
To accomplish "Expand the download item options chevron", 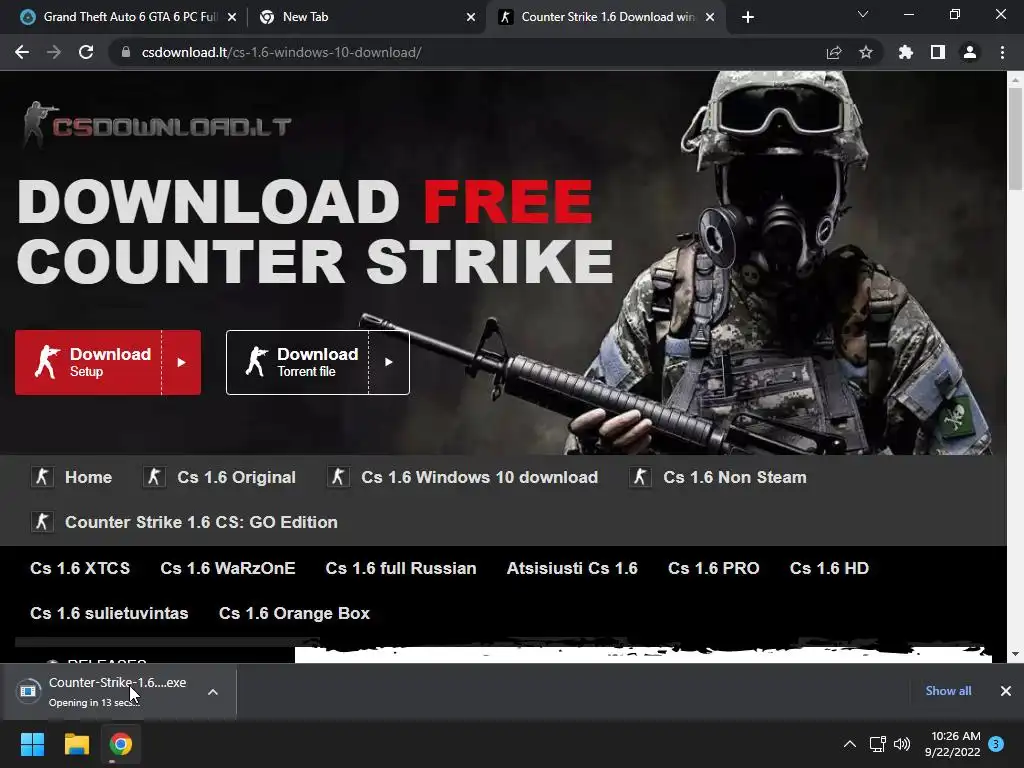I will coord(213,692).
